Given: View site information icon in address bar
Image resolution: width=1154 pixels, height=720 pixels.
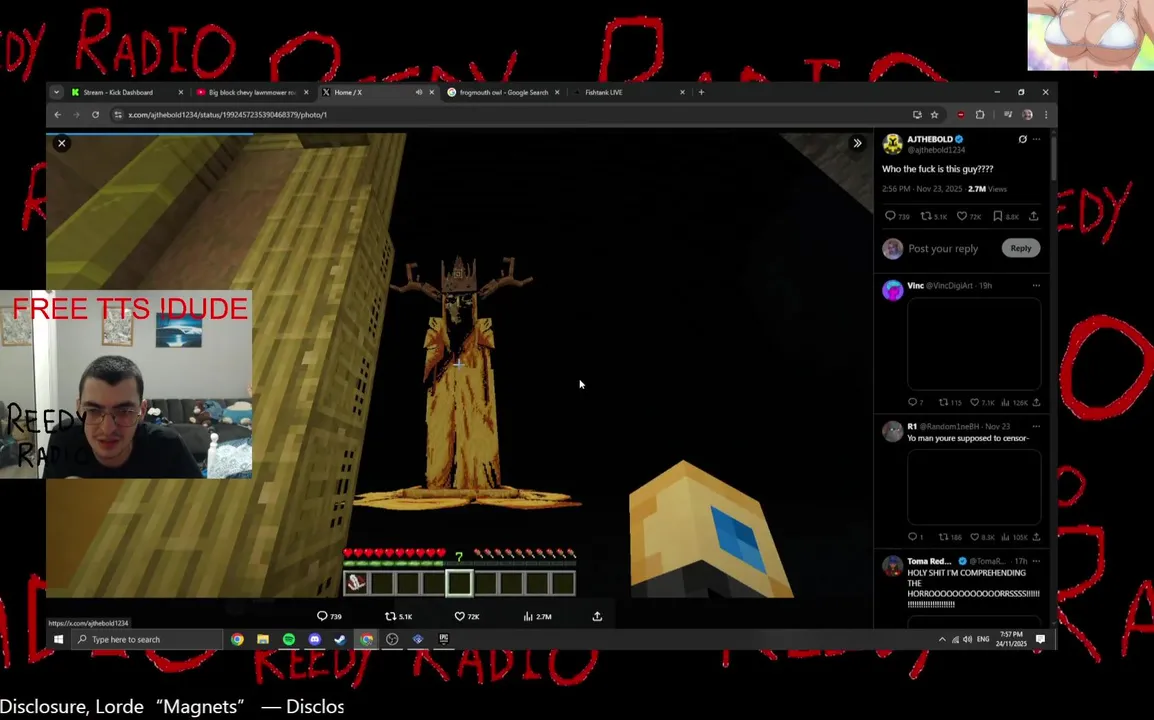Looking at the screenshot, I should pyautogui.click(x=117, y=115).
